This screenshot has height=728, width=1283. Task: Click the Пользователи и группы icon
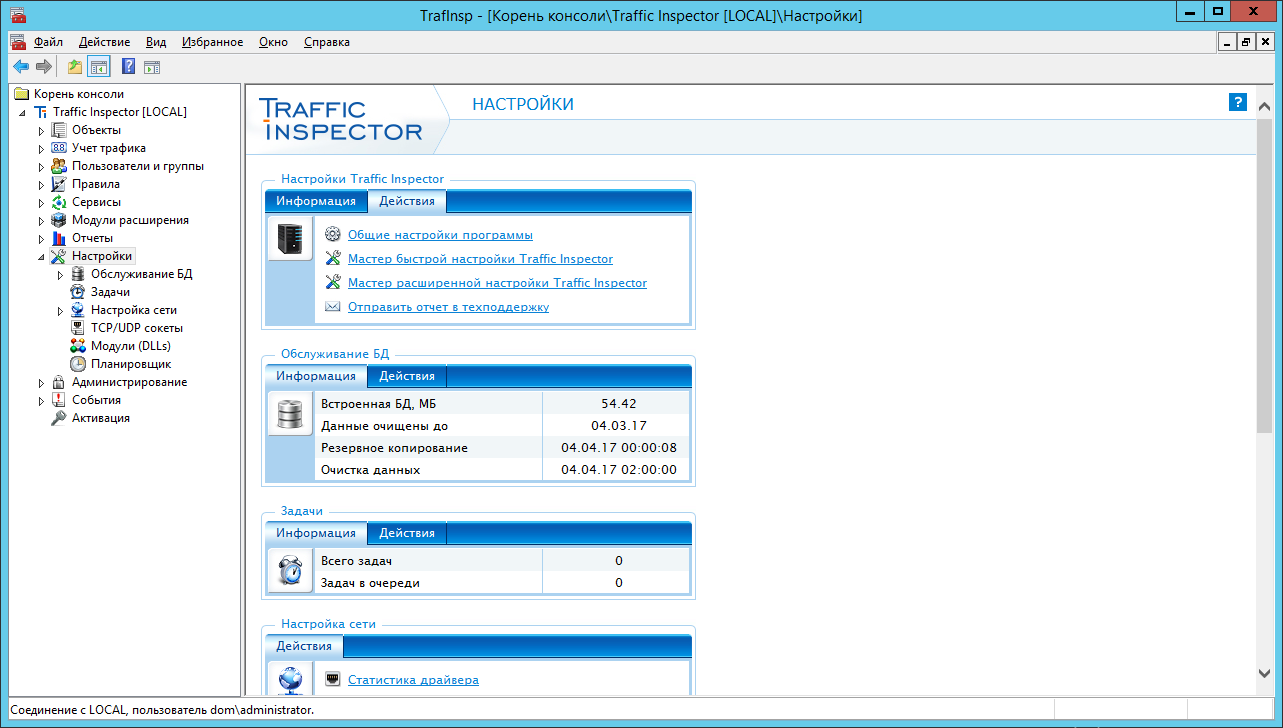point(59,166)
